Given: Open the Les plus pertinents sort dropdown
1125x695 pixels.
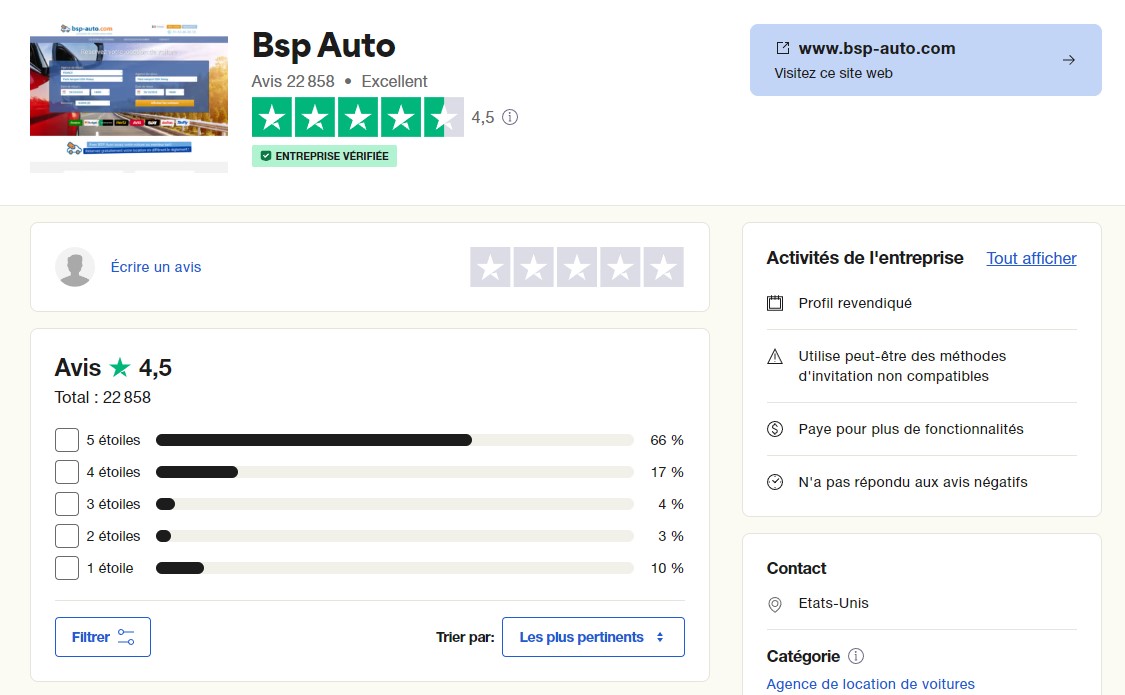Looking at the screenshot, I should [x=593, y=637].
